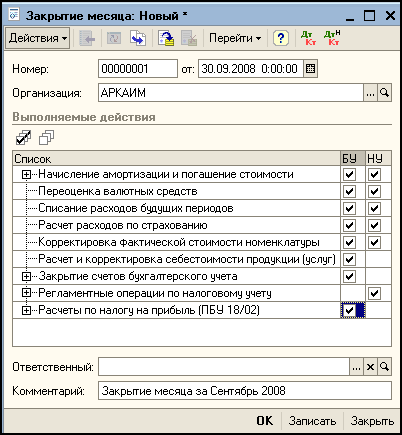Viewport: 402px width, 435px height.
Task: Expand Закрытие счетов бухгалтерского учета
Action: pyautogui.click(x=26, y=276)
